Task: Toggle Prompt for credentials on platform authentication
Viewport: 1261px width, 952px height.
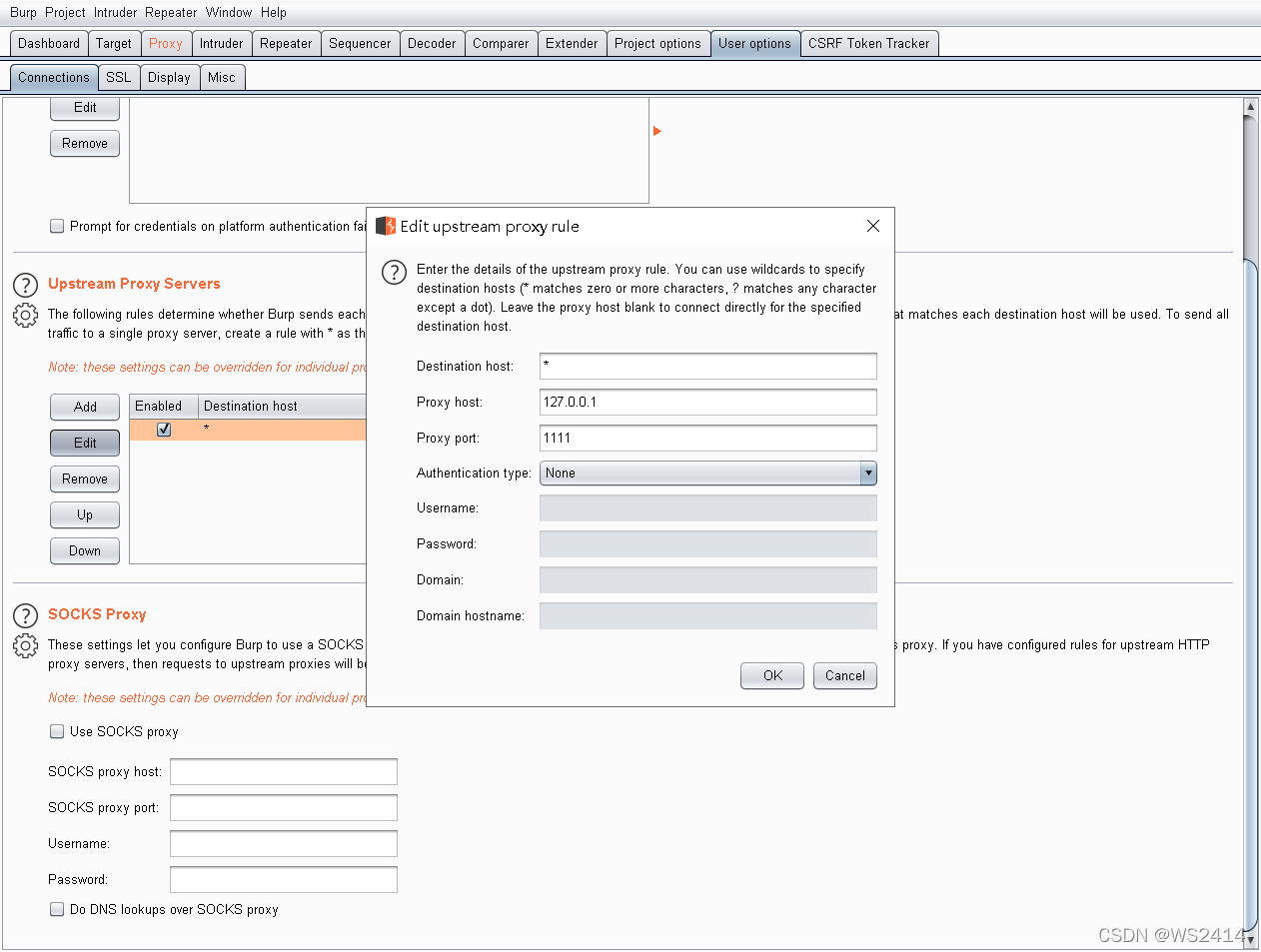Action: [x=57, y=226]
